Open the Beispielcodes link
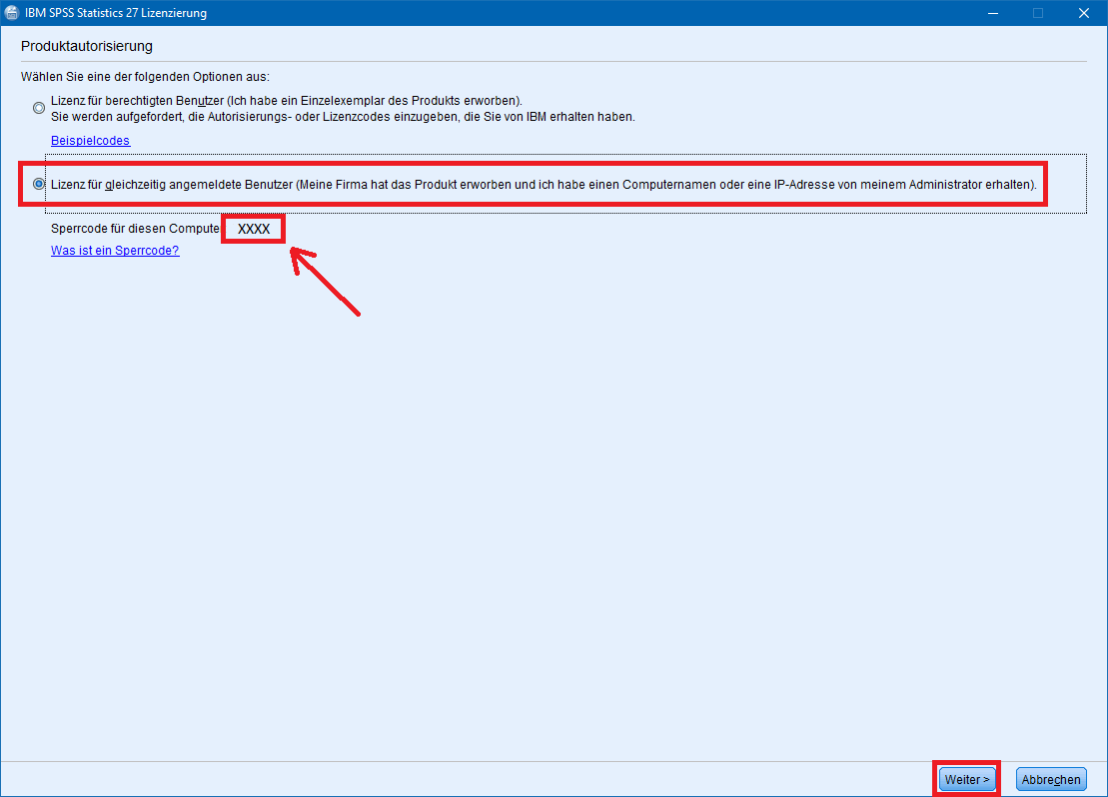Viewport: 1108px width, 797px height. [x=90, y=140]
